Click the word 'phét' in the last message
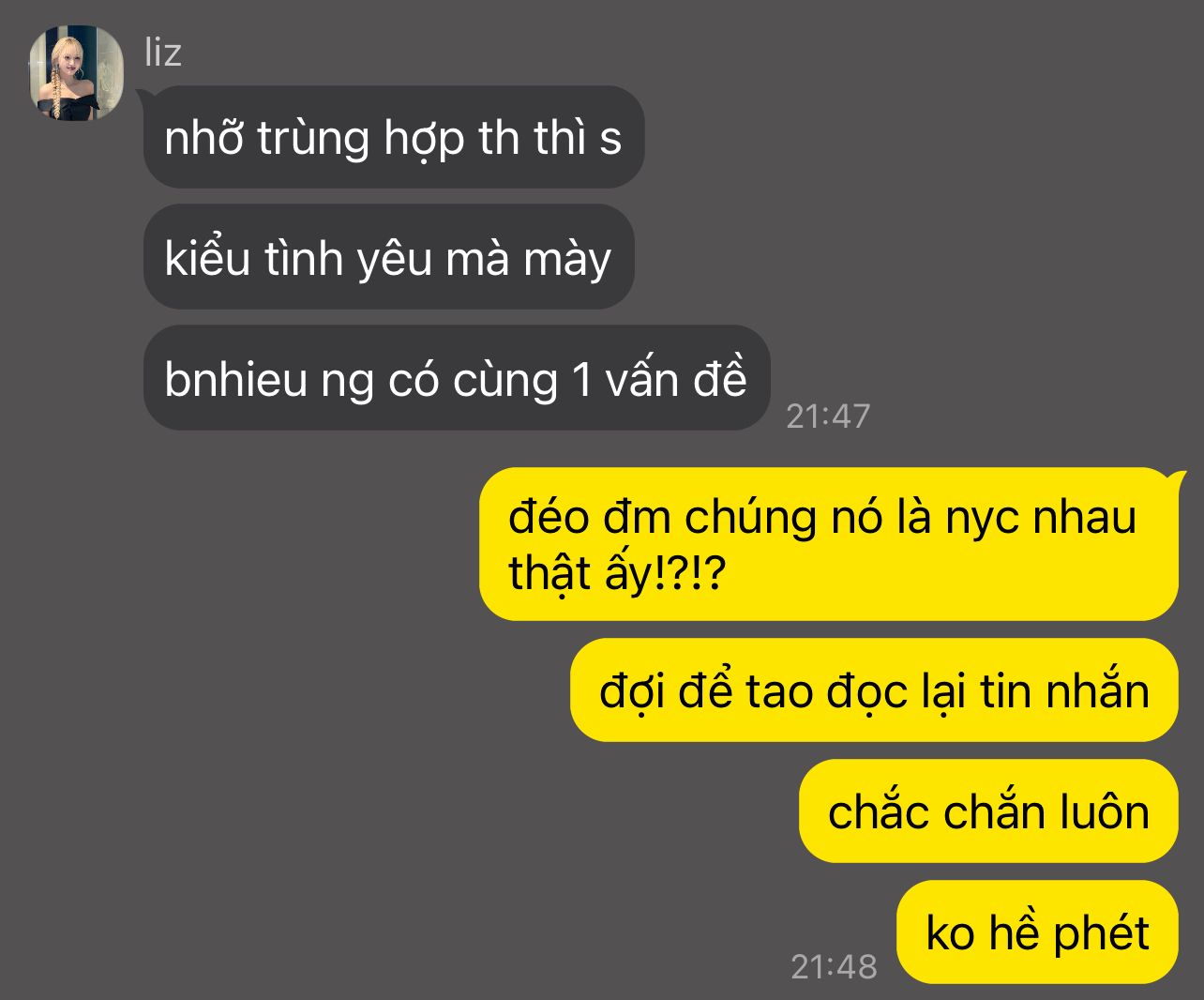The width and height of the screenshot is (1204, 1000). pos(1101,933)
